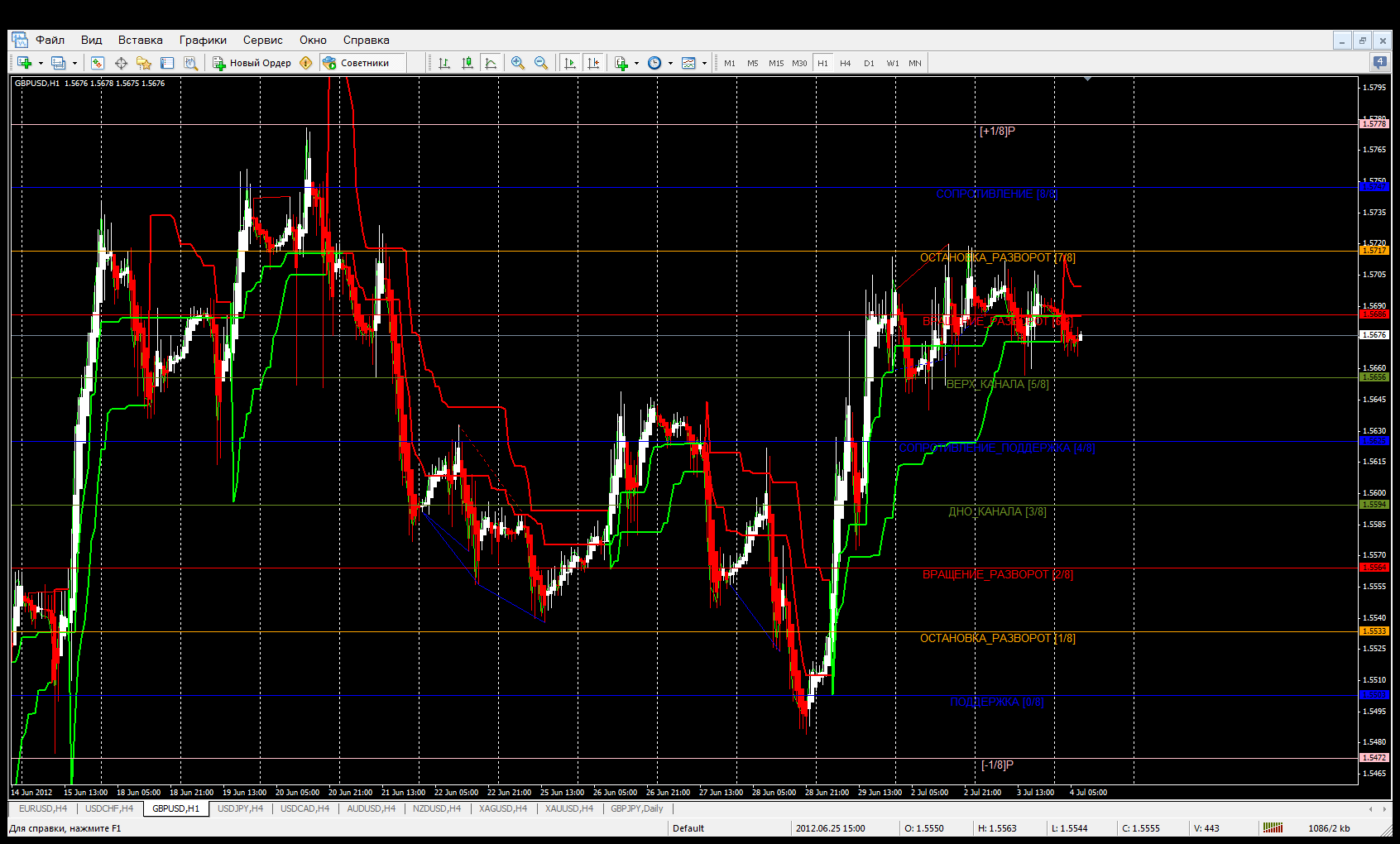Select the M15 timeframe
Viewport: 1400px width, 844px height.
(x=776, y=63)
